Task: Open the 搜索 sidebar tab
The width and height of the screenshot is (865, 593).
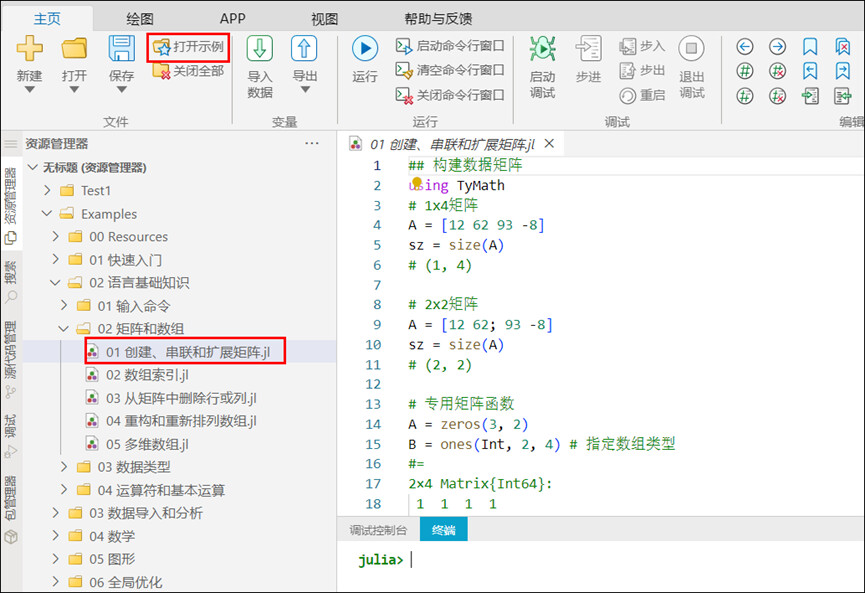Action: coord(11,281)
